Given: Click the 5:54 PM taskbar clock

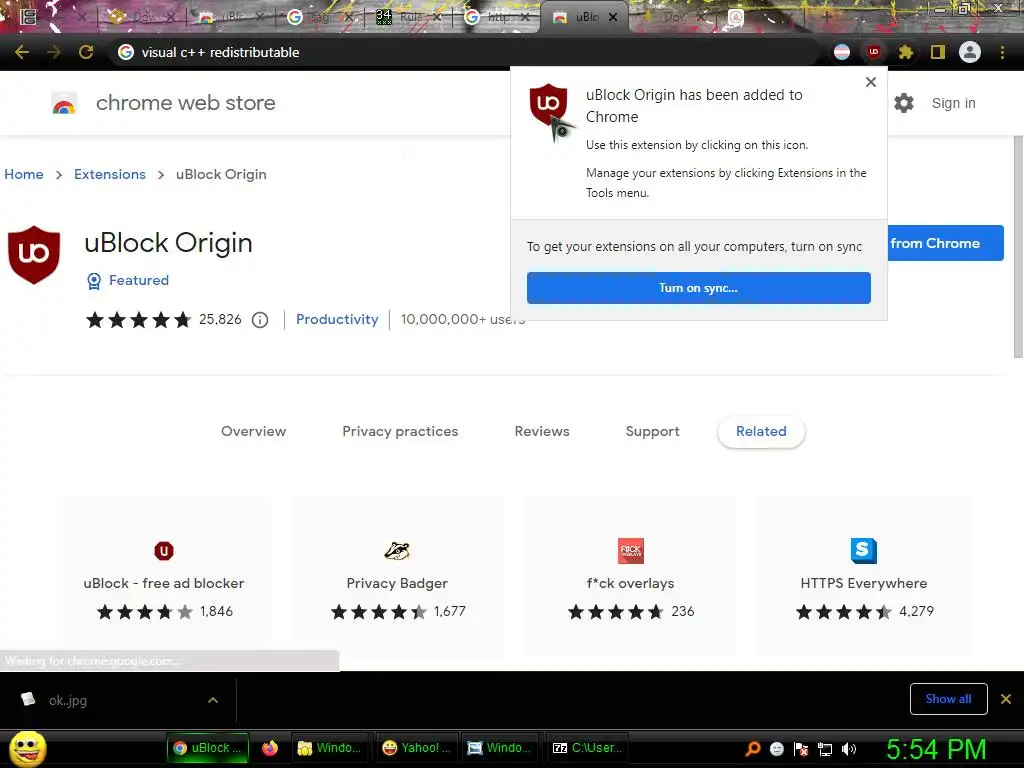Looking at the screenshot, I should click(x=936, y=749).
